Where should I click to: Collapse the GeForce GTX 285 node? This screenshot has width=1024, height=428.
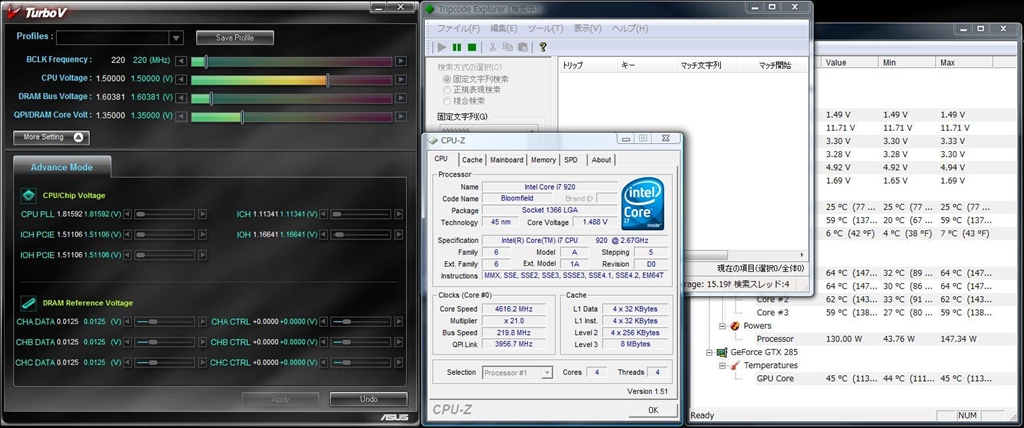coord(709,352)
